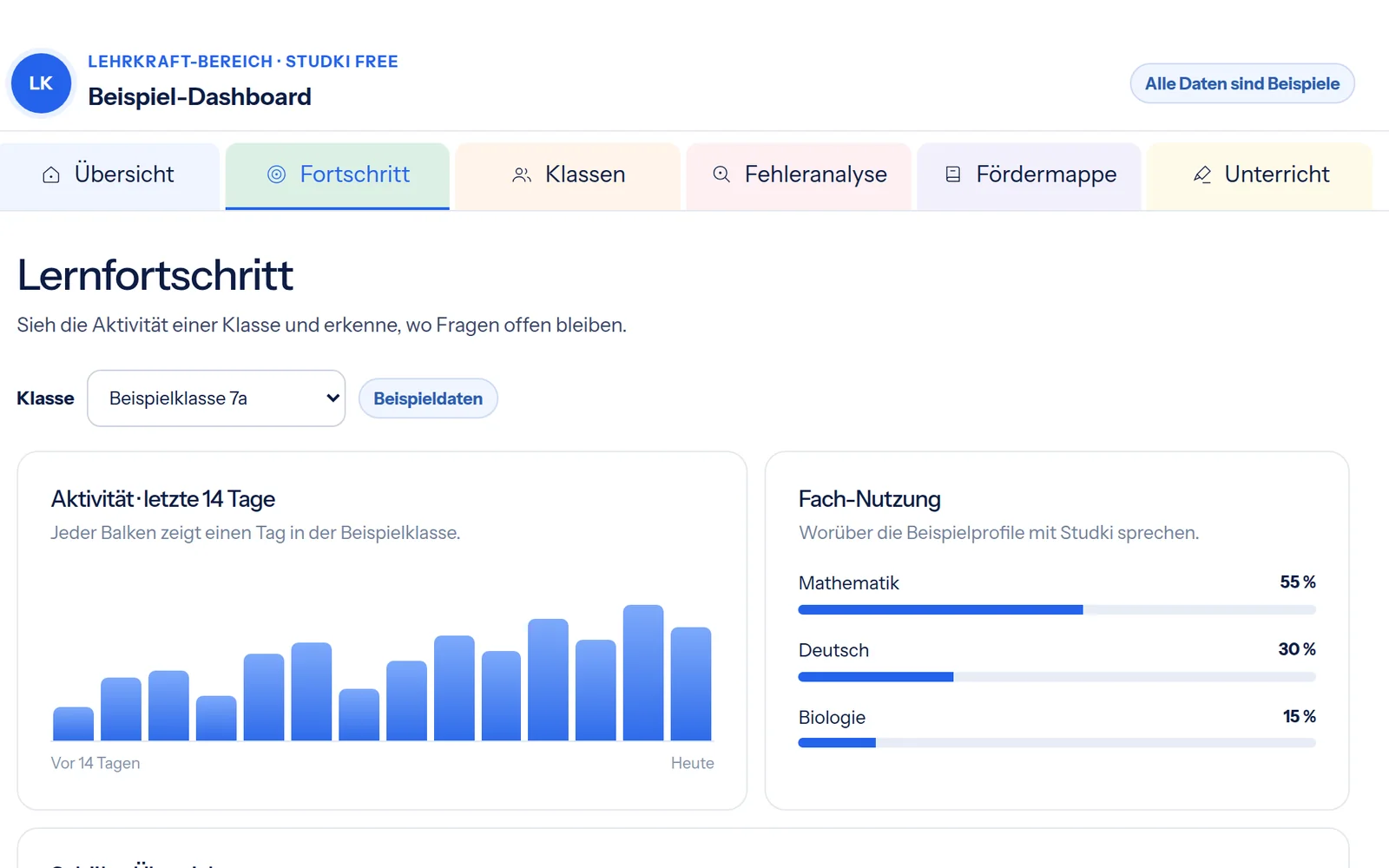Viewport: 1389px width, 868px height.
Task: Click the Deutsch usage progress bar
Action: coord(1057,677)
